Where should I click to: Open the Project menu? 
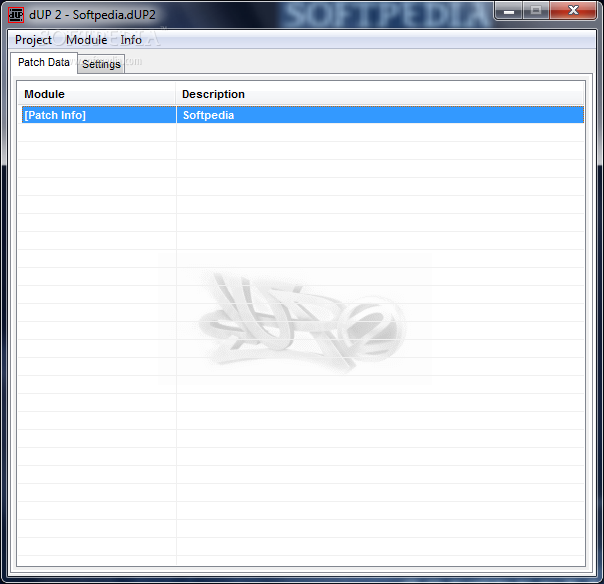point(33,40)
